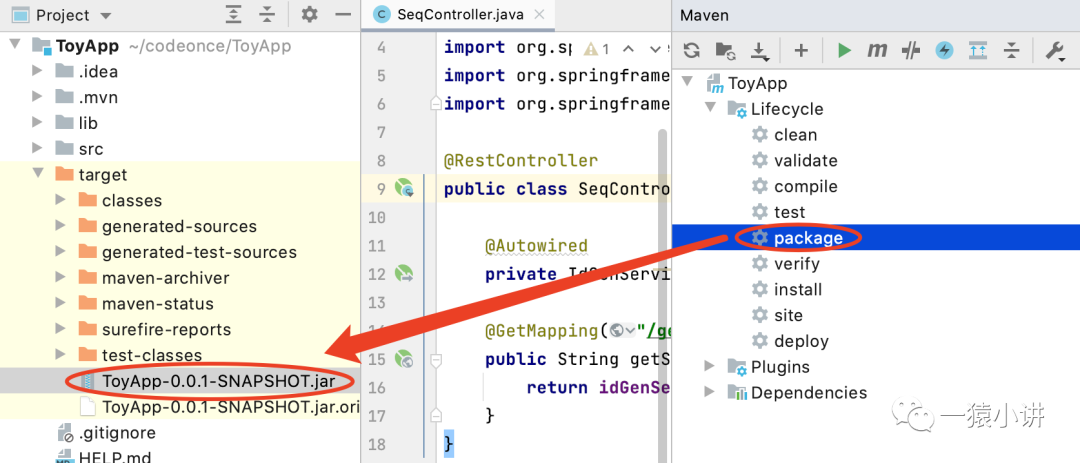Collapse the ToyApp project root

tap(14, 45)
